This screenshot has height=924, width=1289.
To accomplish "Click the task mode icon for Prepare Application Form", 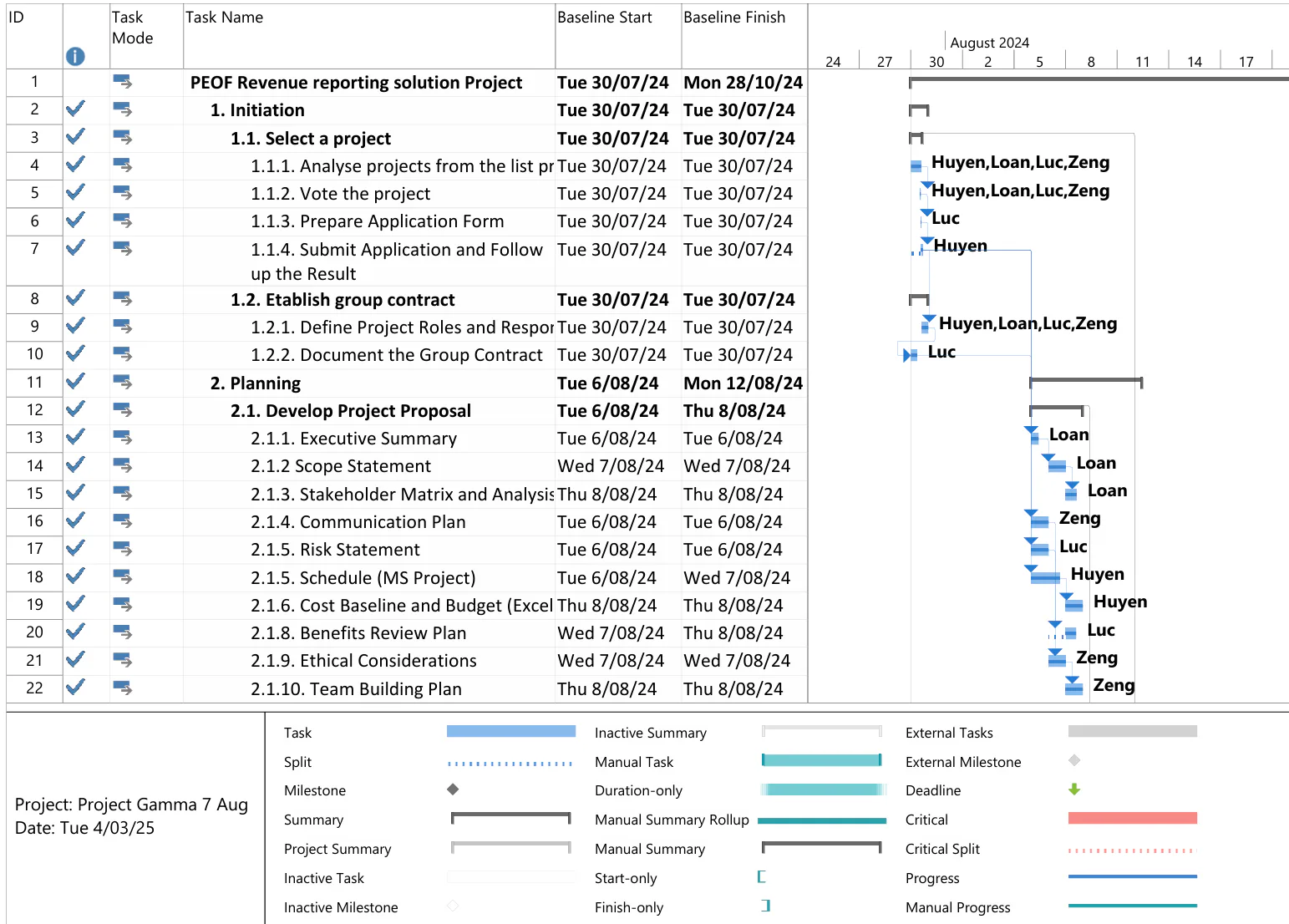I will click(123, 221).
